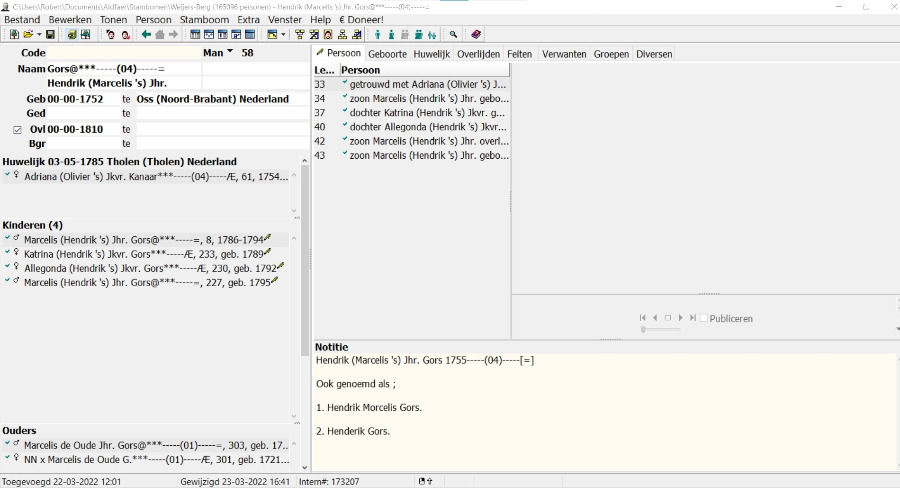The width and height of the screenshot is (900, 488).
Task: Open the Stamboom menu
Action: coord(204,20)
